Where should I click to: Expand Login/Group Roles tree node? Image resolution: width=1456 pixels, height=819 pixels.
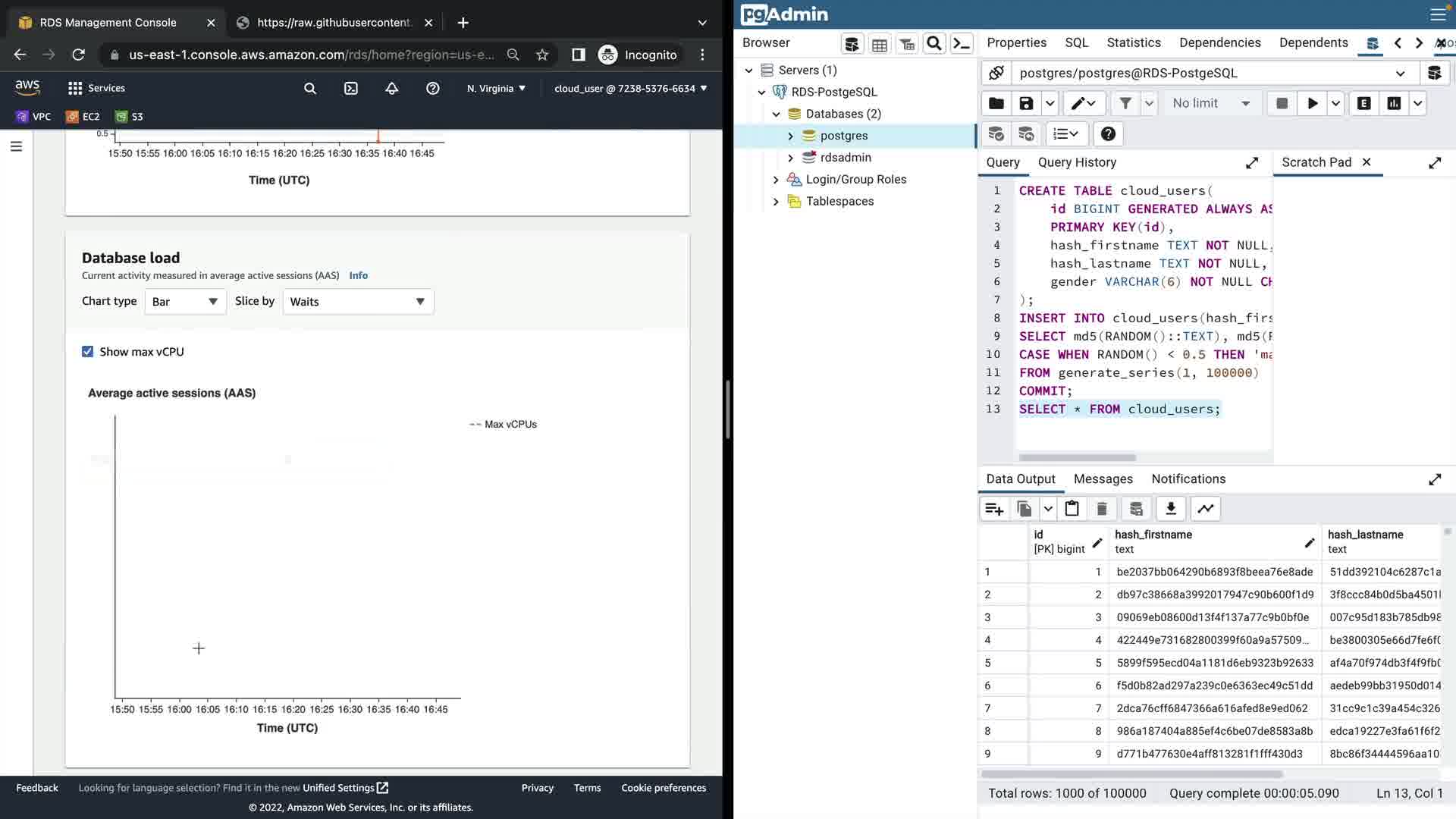tap(776, 180)
